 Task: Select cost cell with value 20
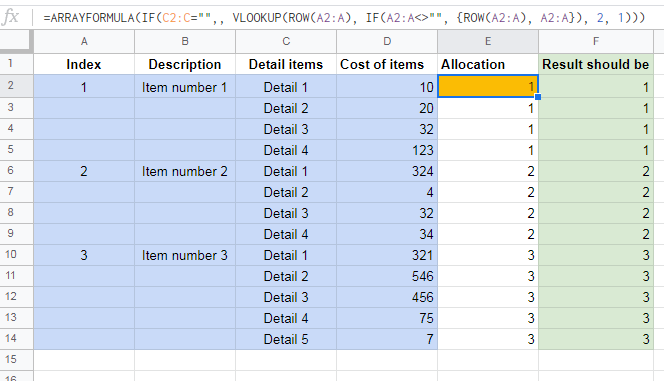click(x=387, y=108)
